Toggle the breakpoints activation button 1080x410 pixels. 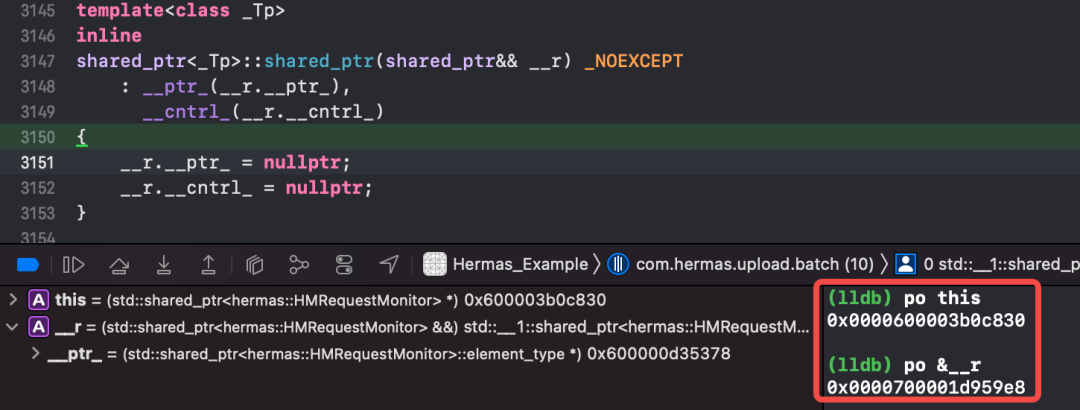tap(28, 264)
